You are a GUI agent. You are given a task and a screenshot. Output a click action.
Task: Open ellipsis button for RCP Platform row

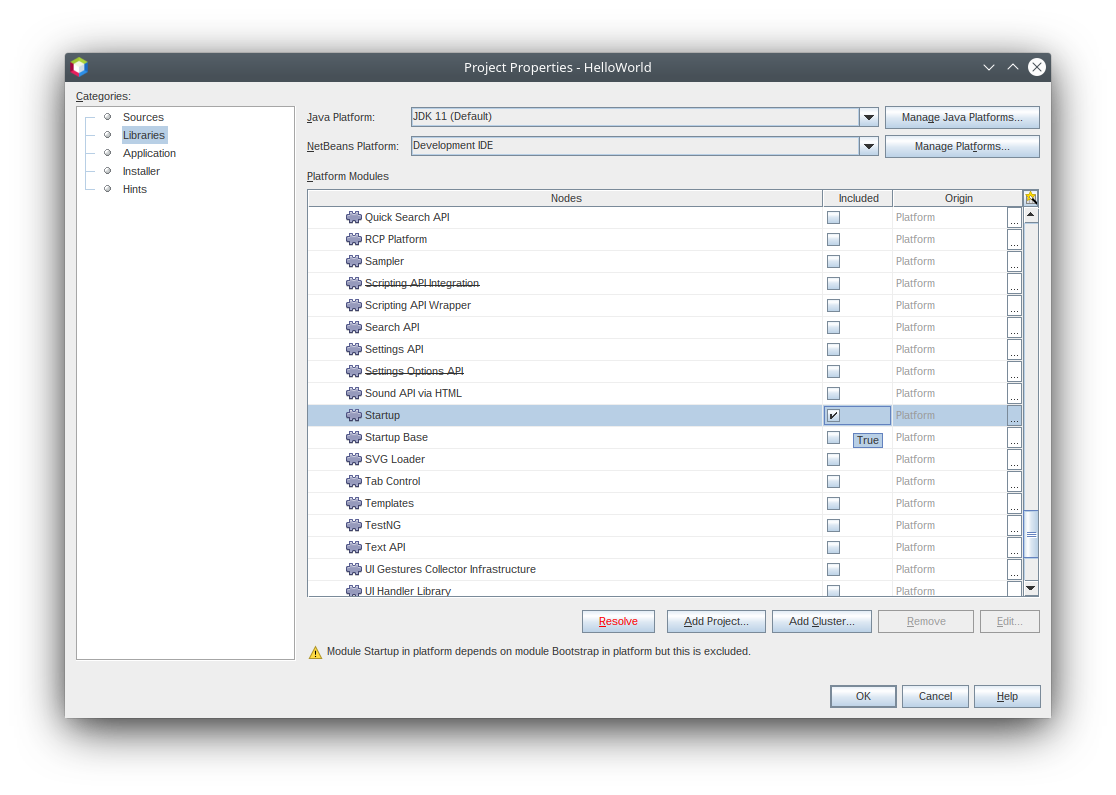click(1014, 240)
